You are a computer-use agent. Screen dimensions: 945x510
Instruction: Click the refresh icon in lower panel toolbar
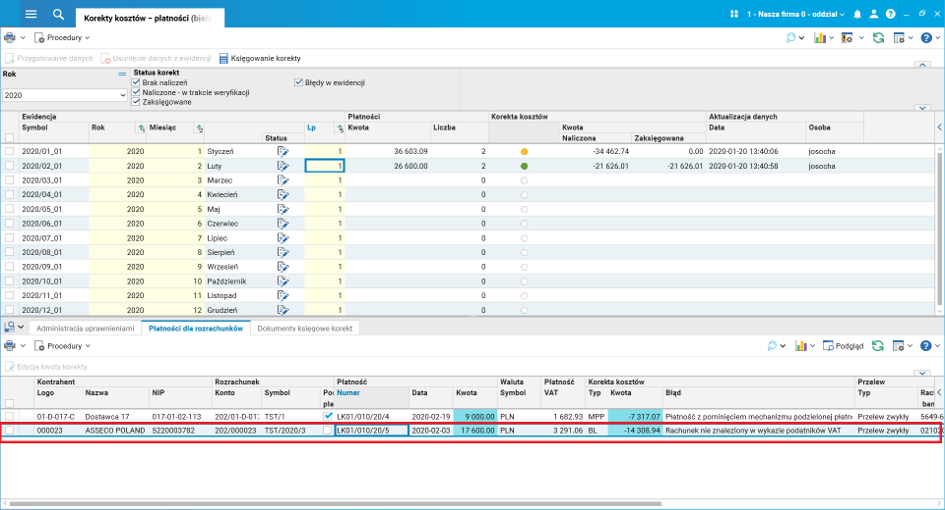[x=878, y=346]
